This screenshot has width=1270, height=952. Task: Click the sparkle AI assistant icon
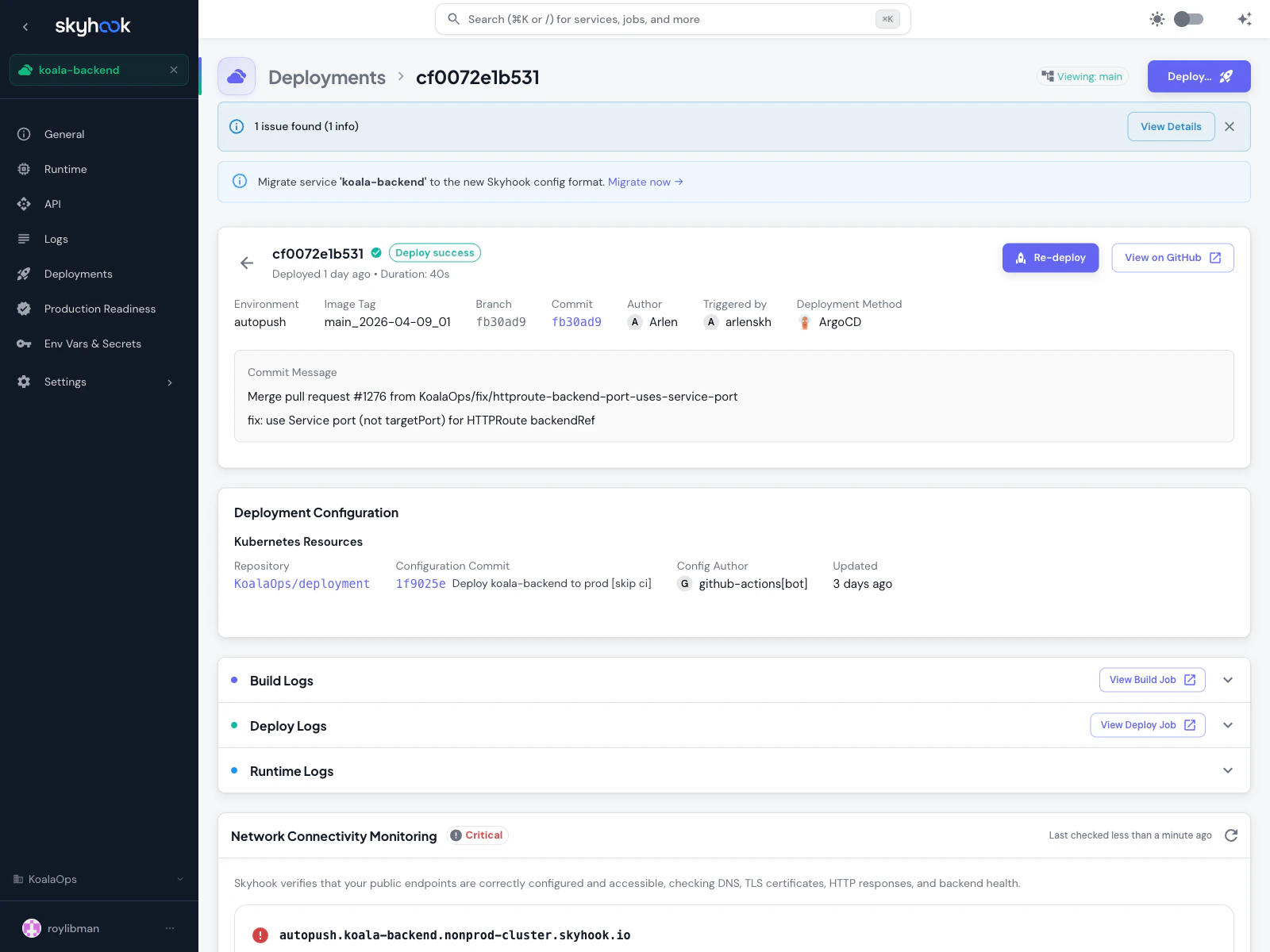[x=1243, y=18]
